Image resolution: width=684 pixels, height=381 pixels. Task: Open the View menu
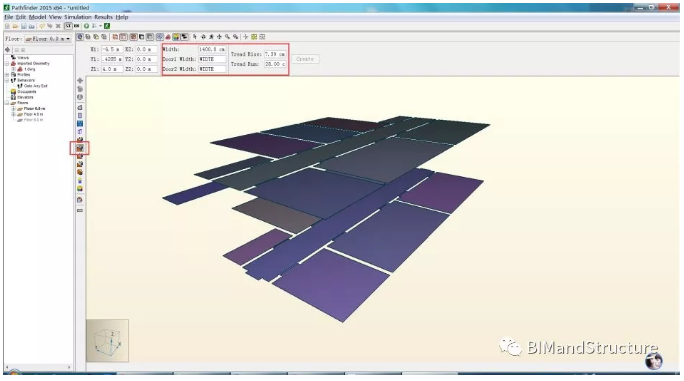coord(55,17)
